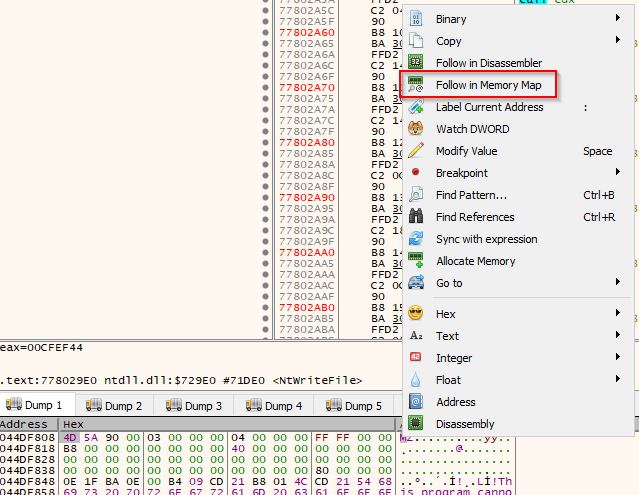Image resolution: width=639 pixels, height=495 pixels.
Task: Toggle breakpoint bullet at 77802A90
Action: coord(266,198)
